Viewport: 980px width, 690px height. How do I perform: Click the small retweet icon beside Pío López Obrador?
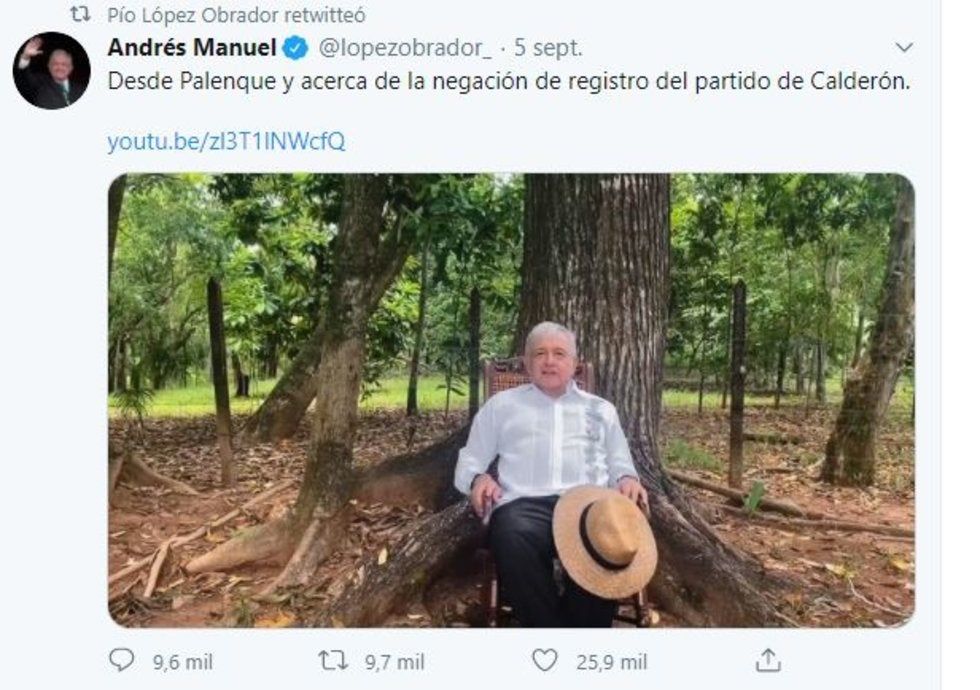point(80,14)
